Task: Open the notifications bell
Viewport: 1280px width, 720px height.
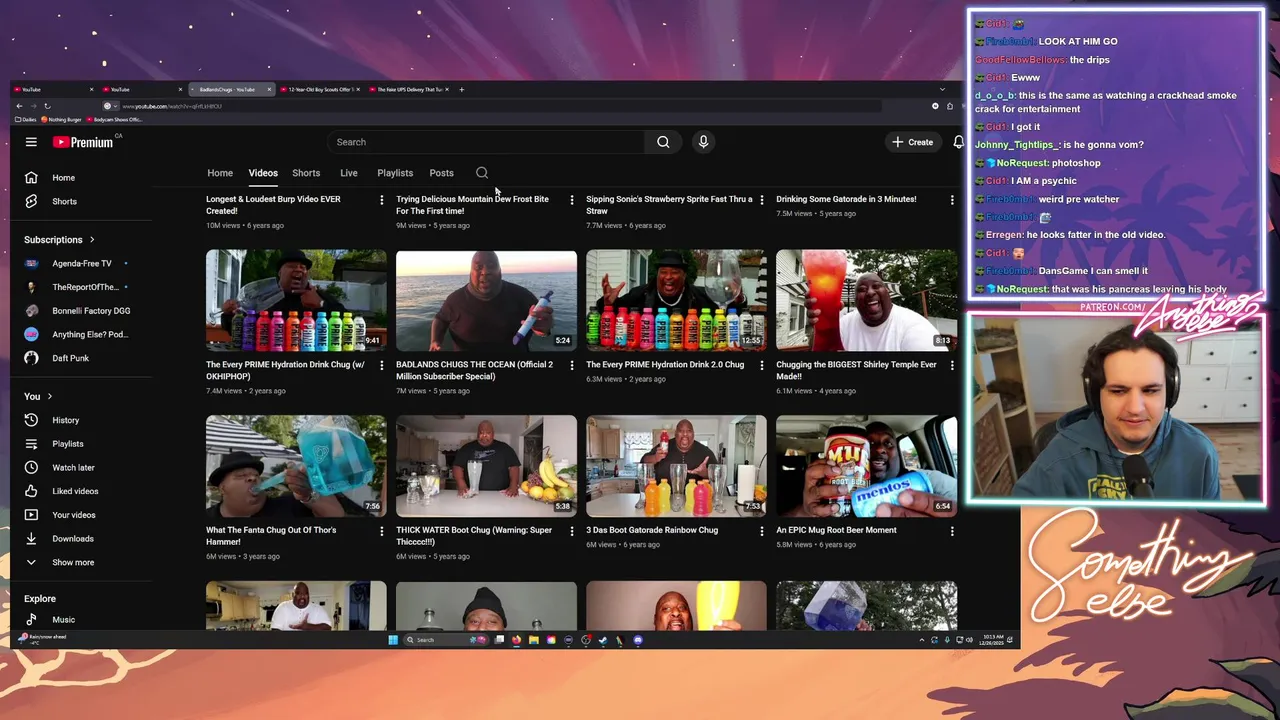Action: click(958, 142)
